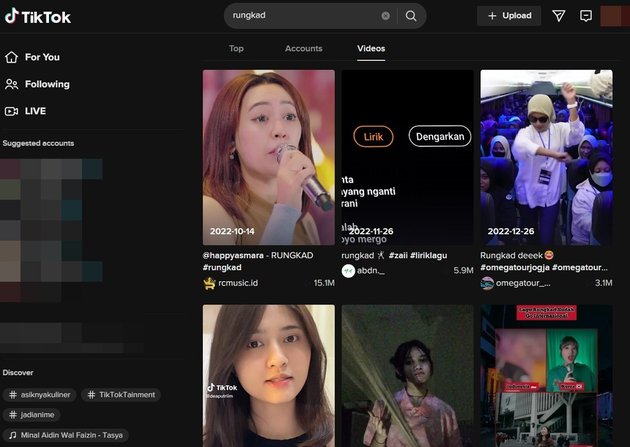Switch to the Accounts tab
The image size is (630, 447).
coord(303,48)
